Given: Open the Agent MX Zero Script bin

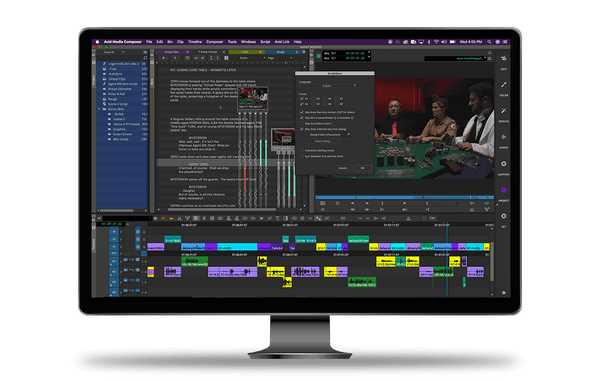Looking at the screenshot, I should coord(122,84).
